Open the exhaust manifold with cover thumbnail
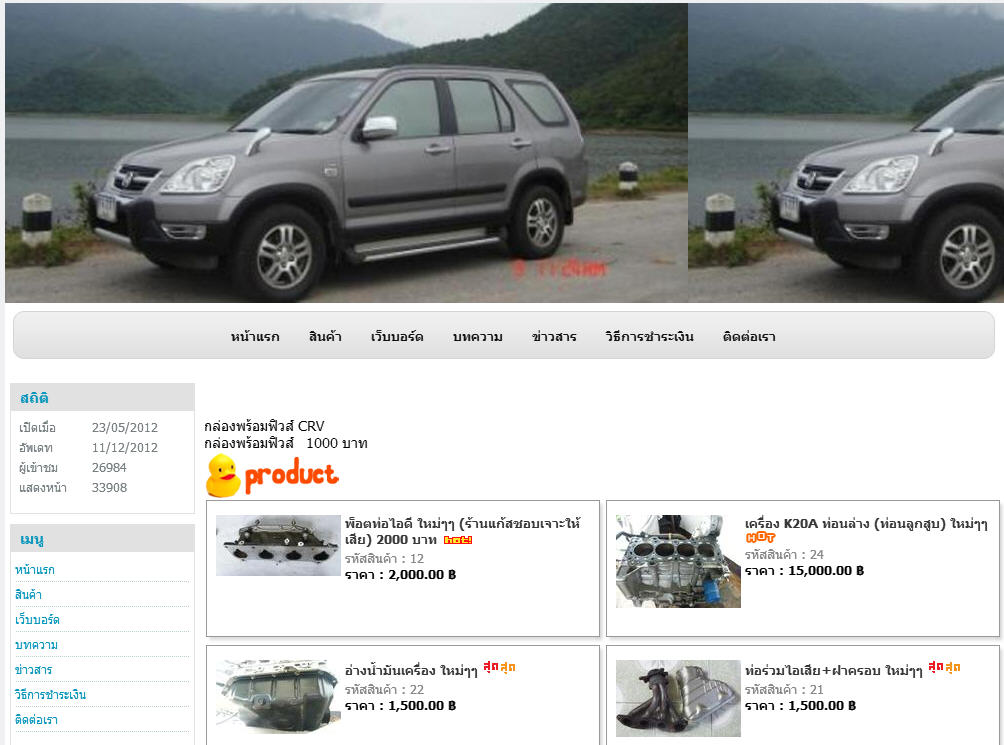Image resolution: width=1004 pixels, height=745 pixels. click(678, 698)
